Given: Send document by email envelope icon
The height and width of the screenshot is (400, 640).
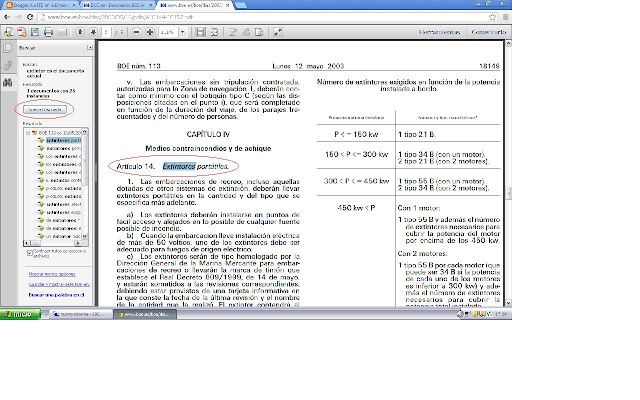Looking at the screenshot, I should [62, 32].
